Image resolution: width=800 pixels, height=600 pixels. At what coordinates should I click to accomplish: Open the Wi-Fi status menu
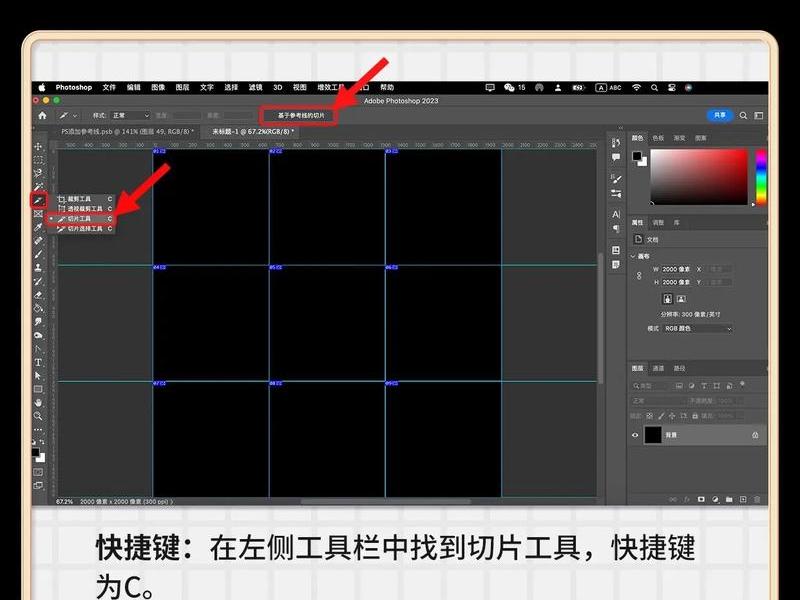636,88
